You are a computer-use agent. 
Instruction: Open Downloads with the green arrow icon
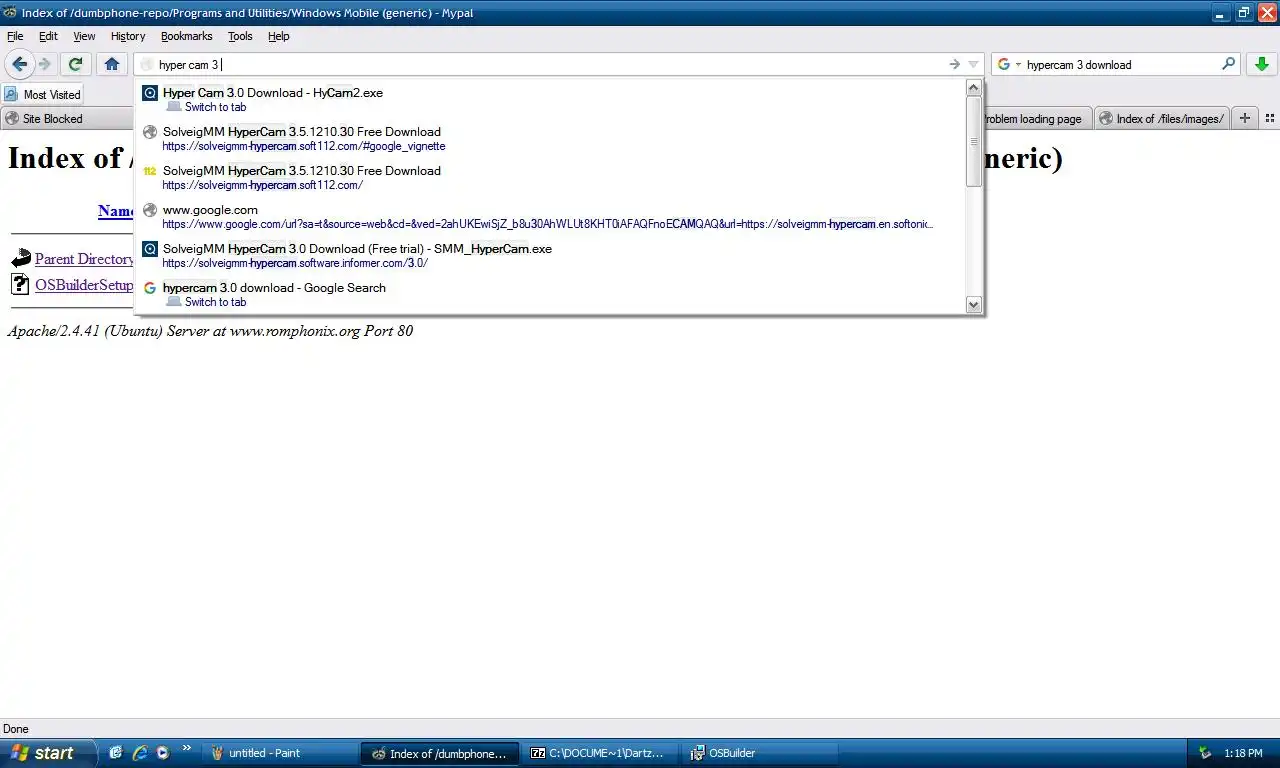tap(1262, 64)
